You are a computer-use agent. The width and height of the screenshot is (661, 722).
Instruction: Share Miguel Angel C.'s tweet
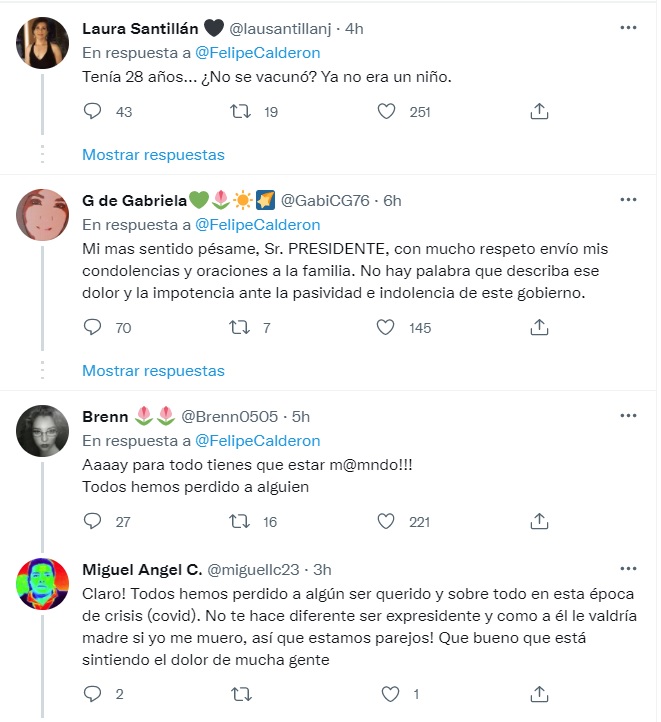pos(538,693)
